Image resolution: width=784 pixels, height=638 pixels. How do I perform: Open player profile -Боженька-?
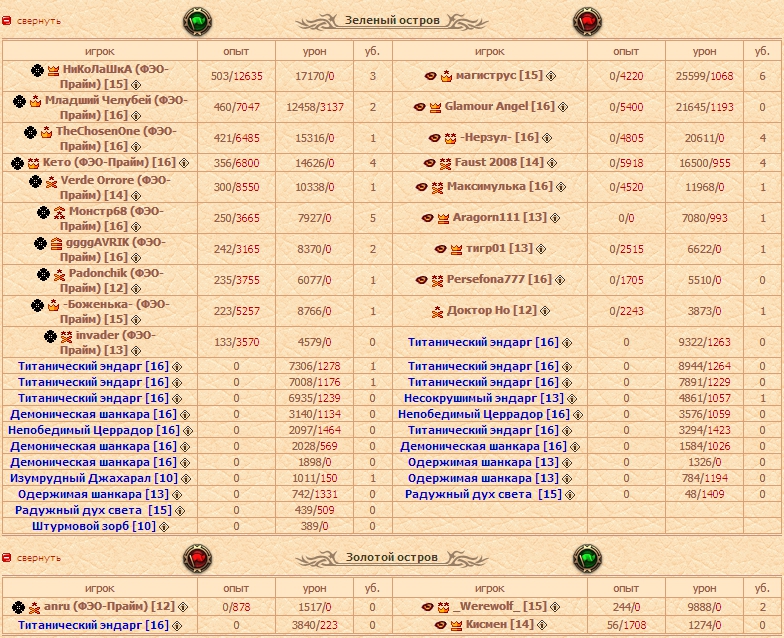point(116,312)
